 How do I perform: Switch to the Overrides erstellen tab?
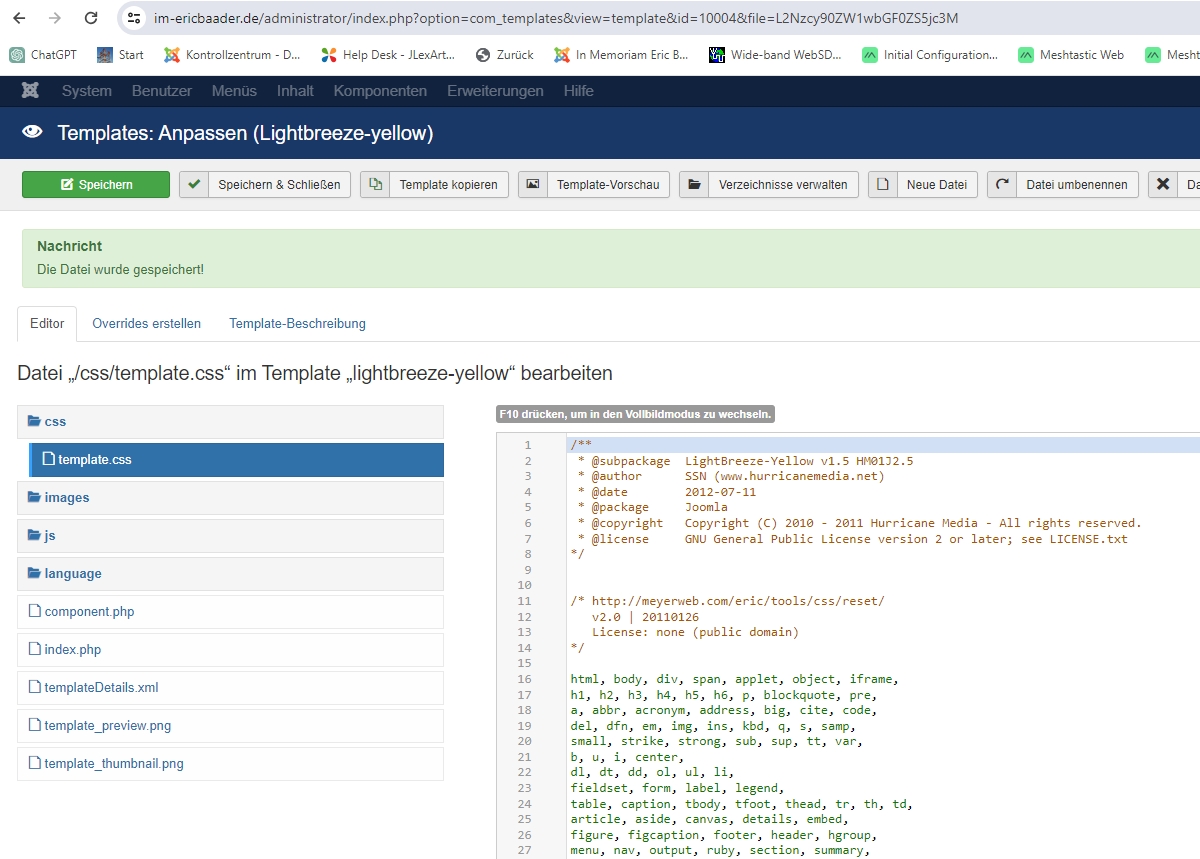(x=146, y=323)
